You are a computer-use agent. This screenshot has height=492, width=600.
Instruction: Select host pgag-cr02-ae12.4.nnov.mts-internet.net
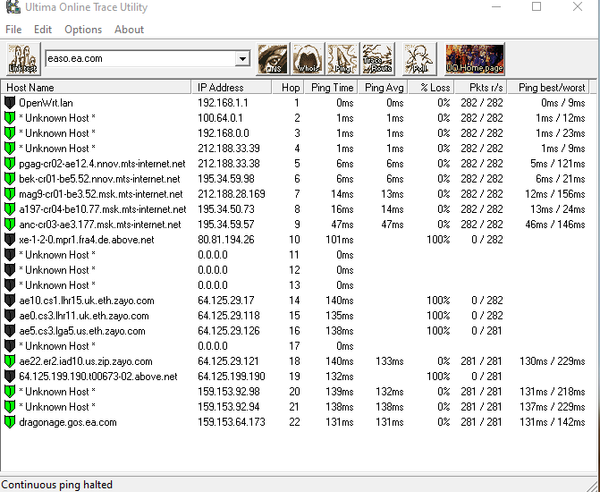(102, 164)
